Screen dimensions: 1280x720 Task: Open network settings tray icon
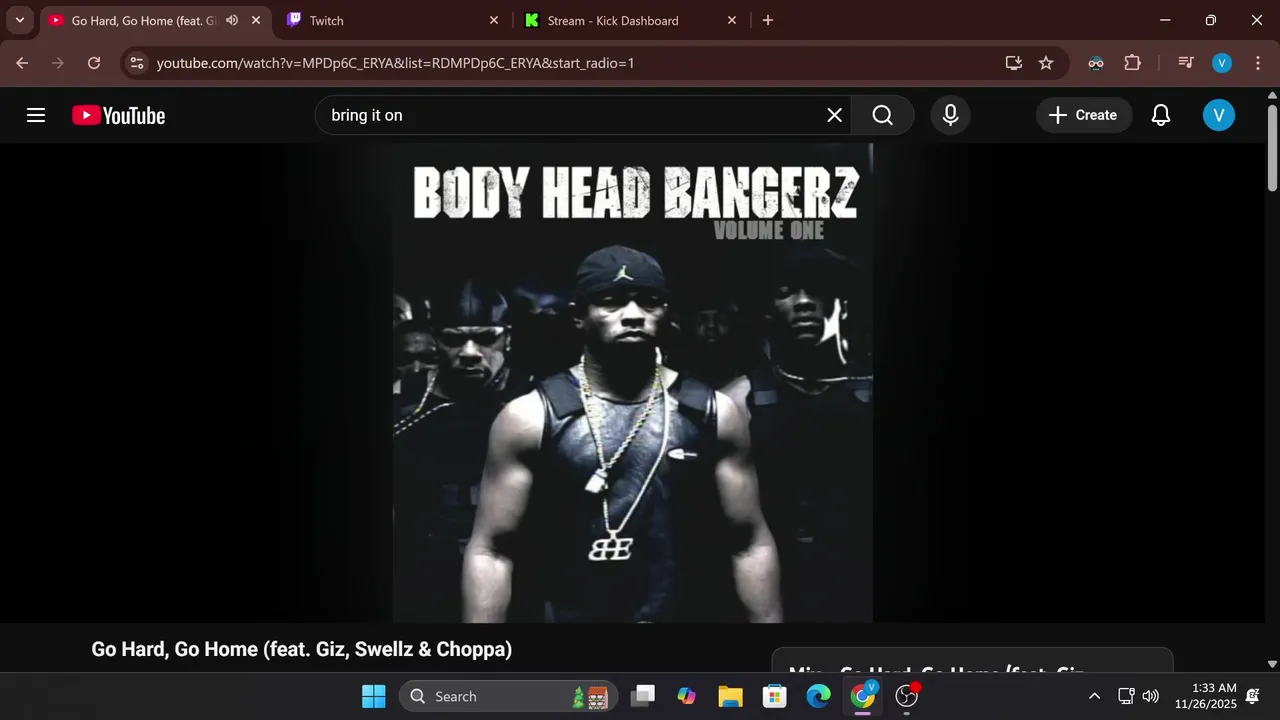click(x=1126, y=696)
